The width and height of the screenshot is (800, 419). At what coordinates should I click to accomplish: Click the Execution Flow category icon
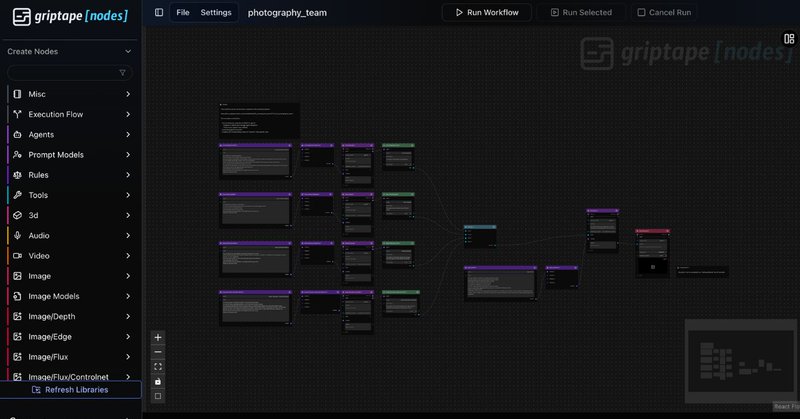tap(17, 114)
